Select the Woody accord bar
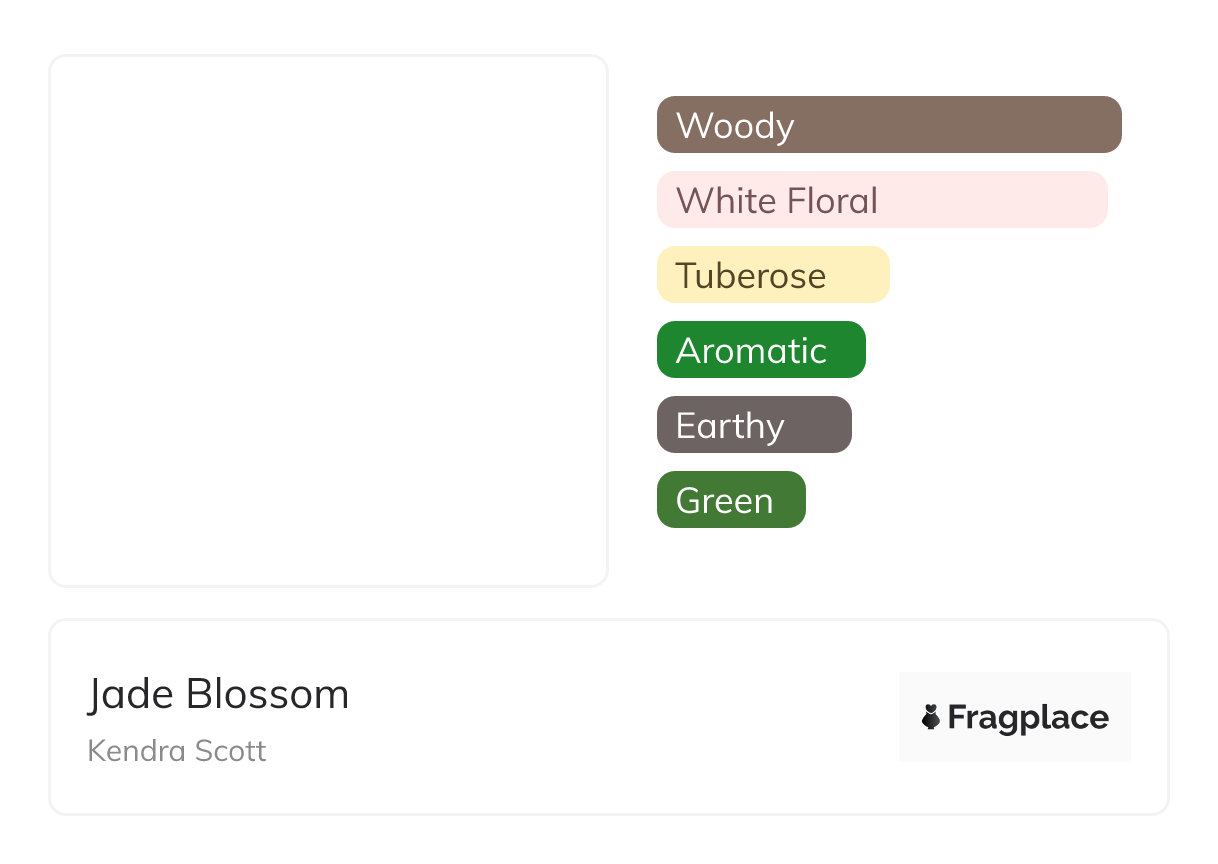The height and width of the screenshot is (864, 1218). pyautogui.click(x=889, y=125)
